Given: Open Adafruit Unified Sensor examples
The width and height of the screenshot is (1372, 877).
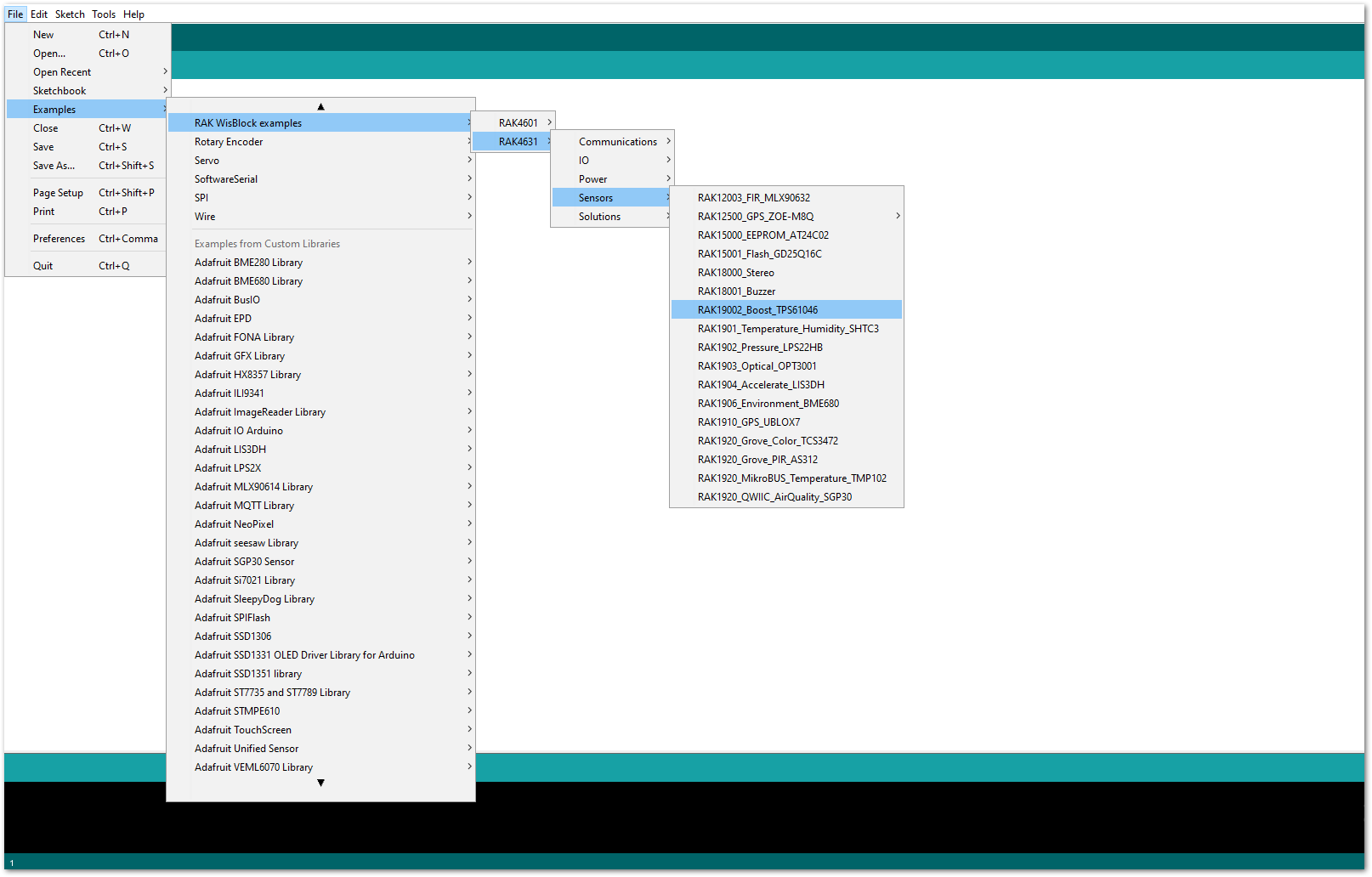Looking at the screenshot, I should click(320, 749).
